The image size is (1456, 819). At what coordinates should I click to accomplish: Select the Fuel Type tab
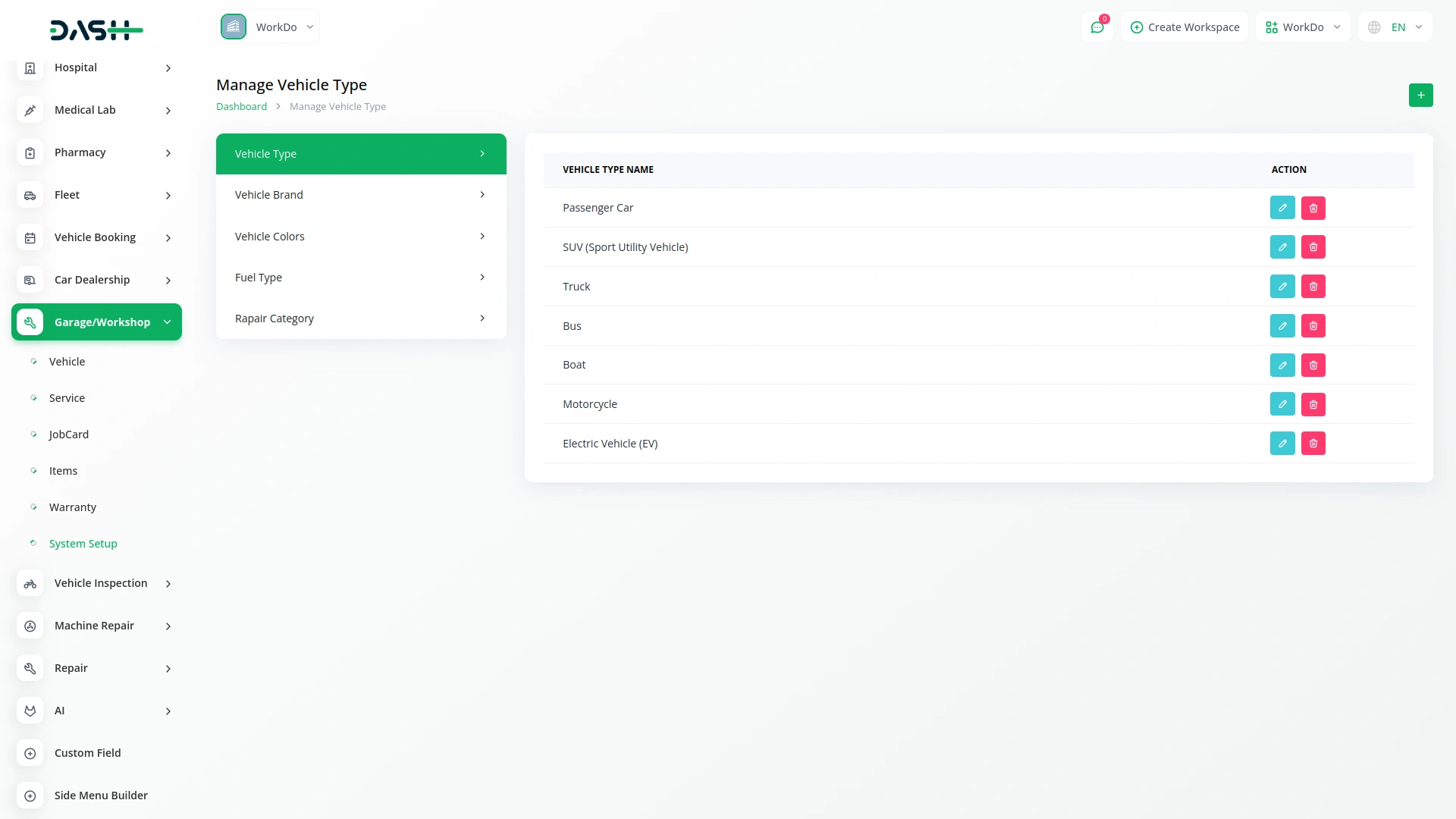point(361,278)
